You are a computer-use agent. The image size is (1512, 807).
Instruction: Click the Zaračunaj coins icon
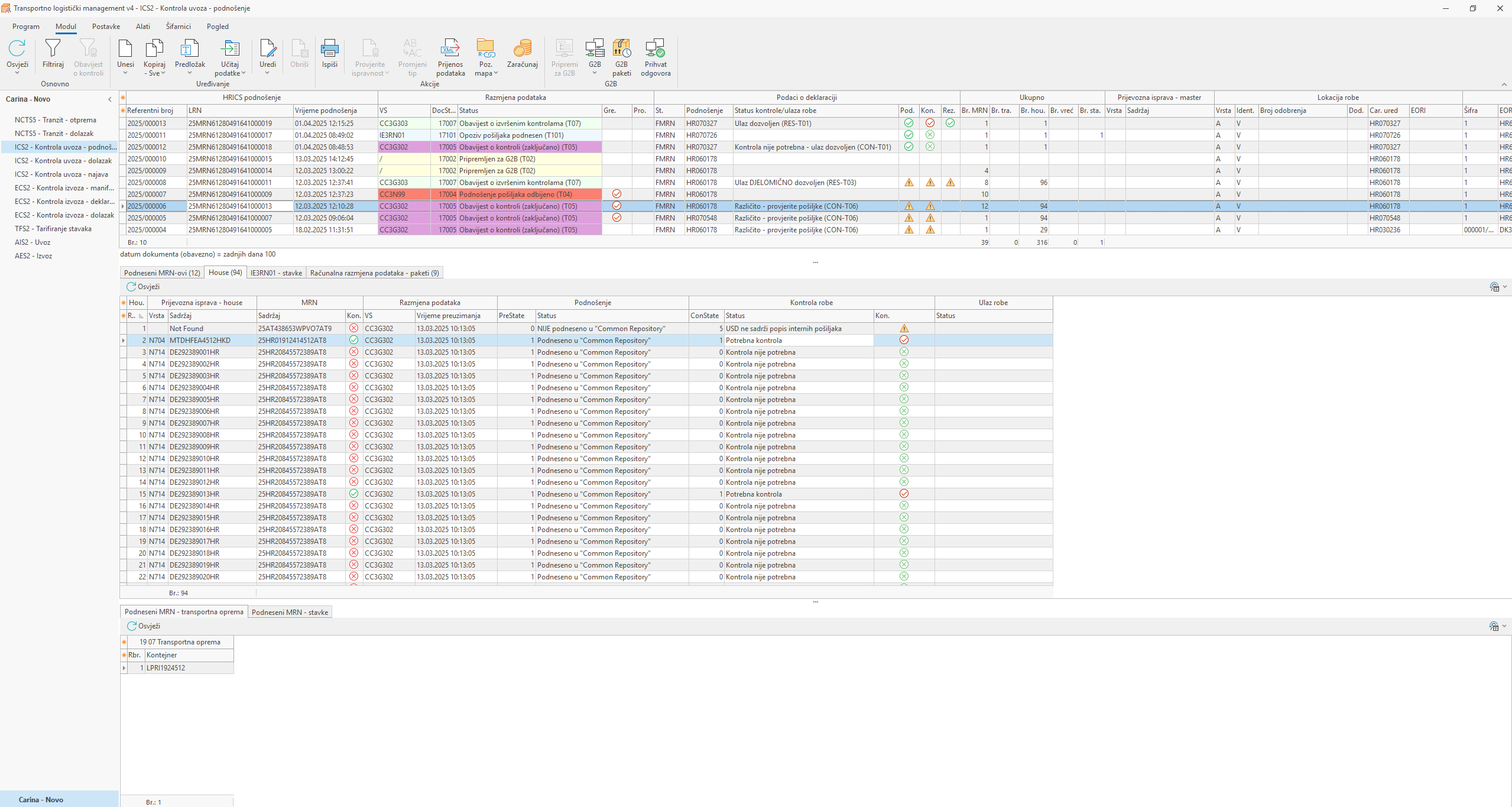tap(522, 48)
